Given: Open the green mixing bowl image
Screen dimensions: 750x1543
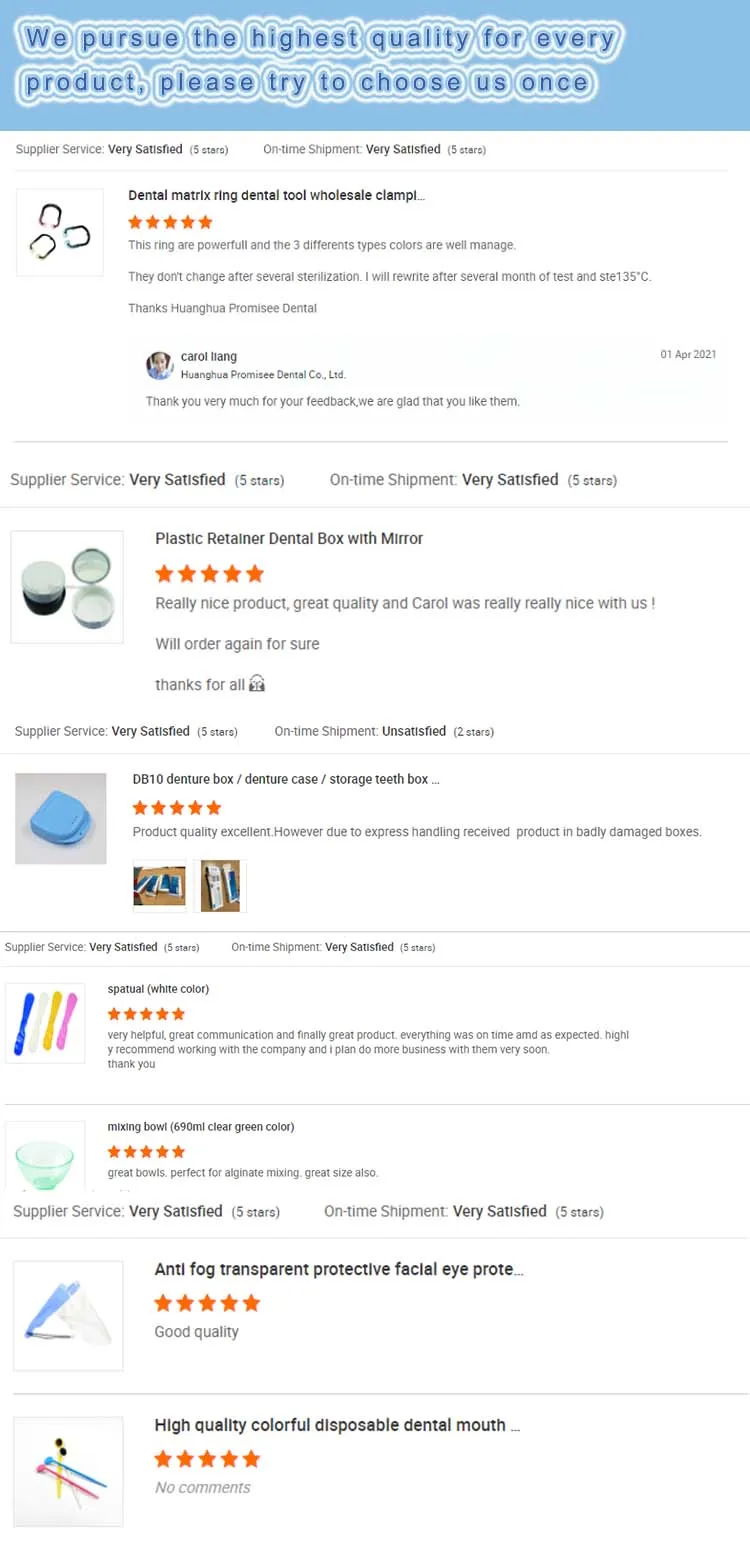Looking at the screenshot, I should pyautogui.click(x=45, y=1160).
